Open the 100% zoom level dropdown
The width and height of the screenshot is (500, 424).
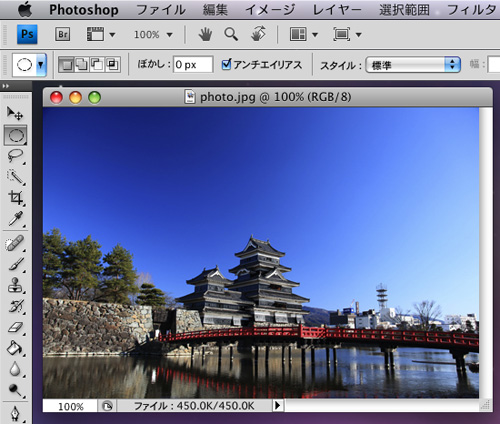(153, 35)
